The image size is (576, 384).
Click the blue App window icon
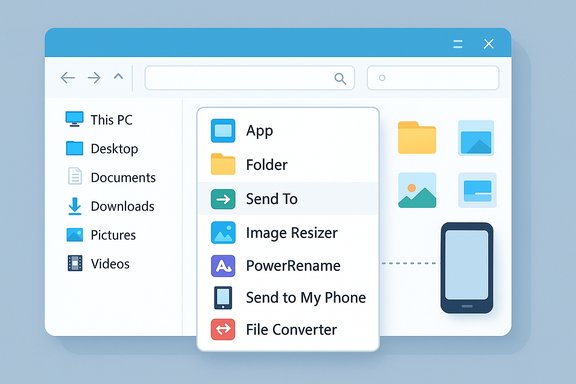pyautogui.click(x=223, y=130)
